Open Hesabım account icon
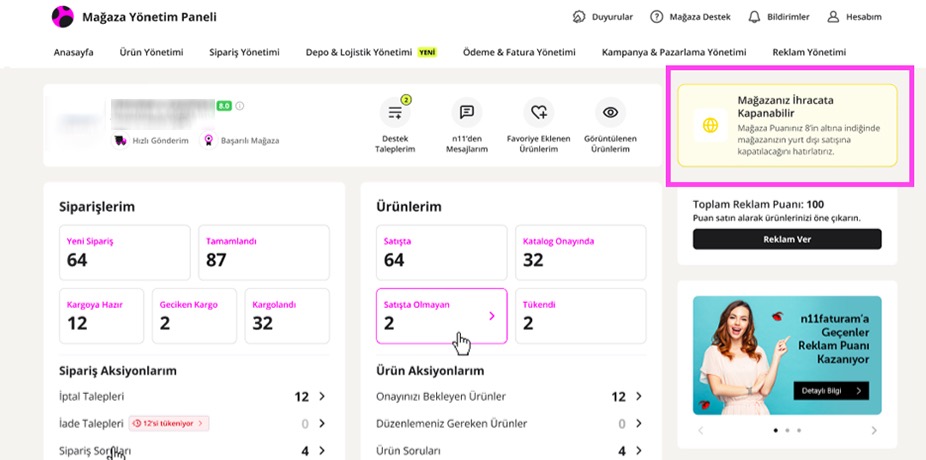 833,17
